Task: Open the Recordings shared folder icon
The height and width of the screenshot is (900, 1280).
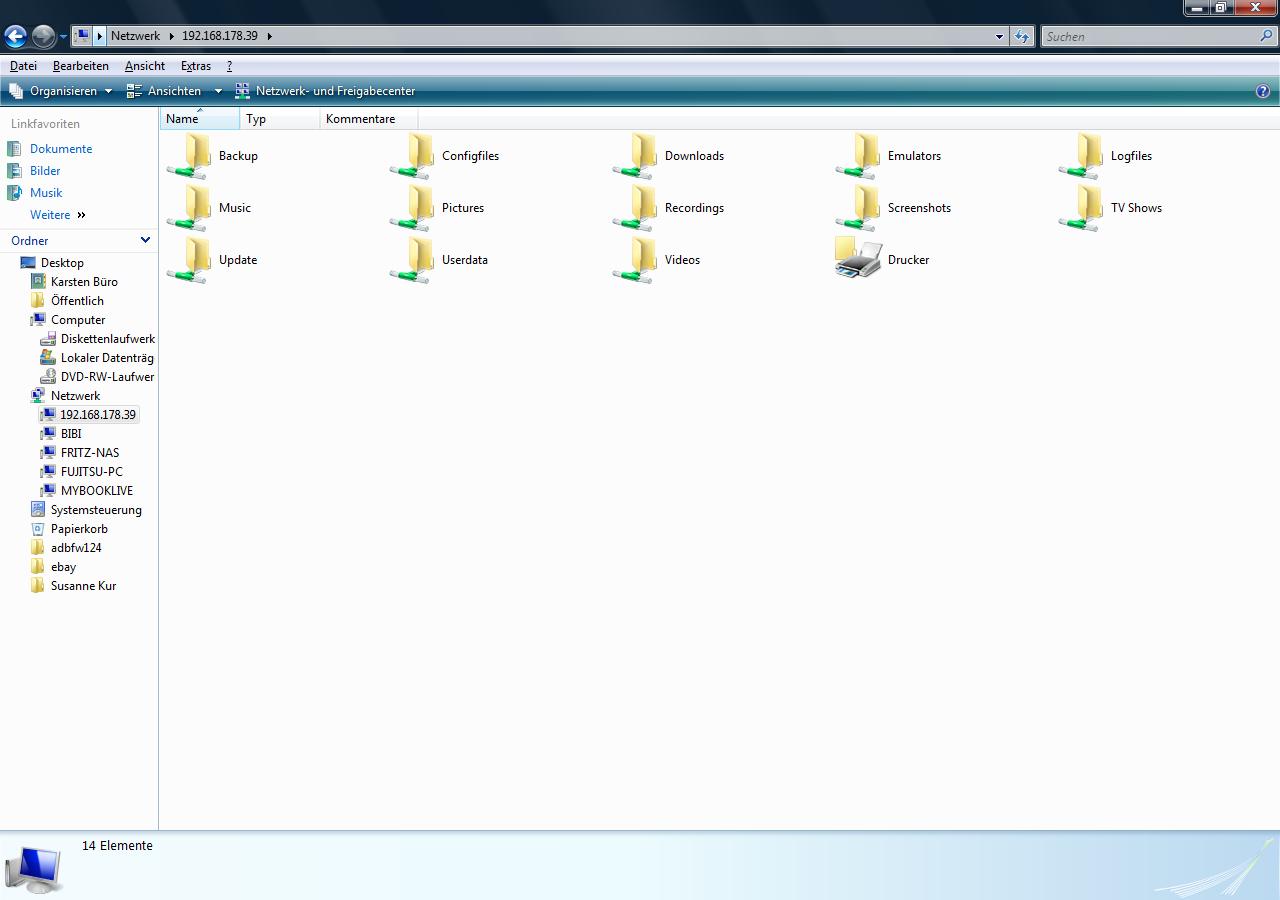Action: pyautogui.click(x=636, y=209)
